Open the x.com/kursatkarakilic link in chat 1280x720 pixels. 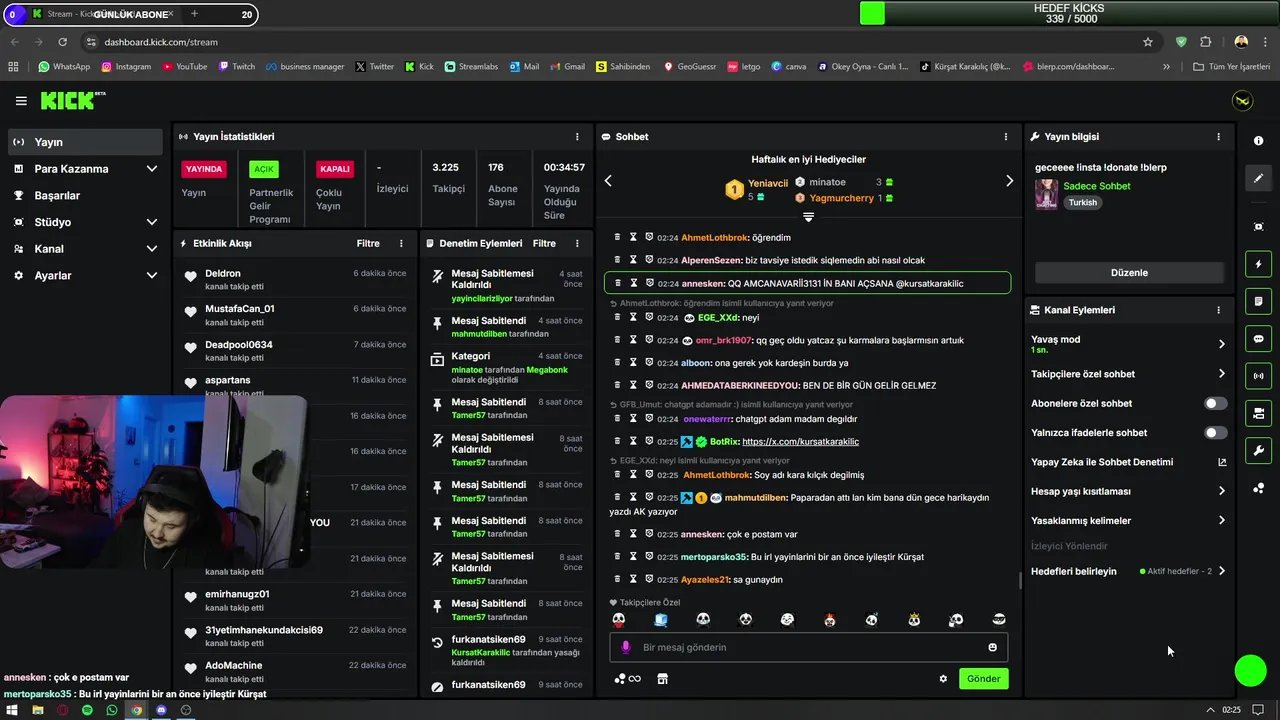point(800,441)
